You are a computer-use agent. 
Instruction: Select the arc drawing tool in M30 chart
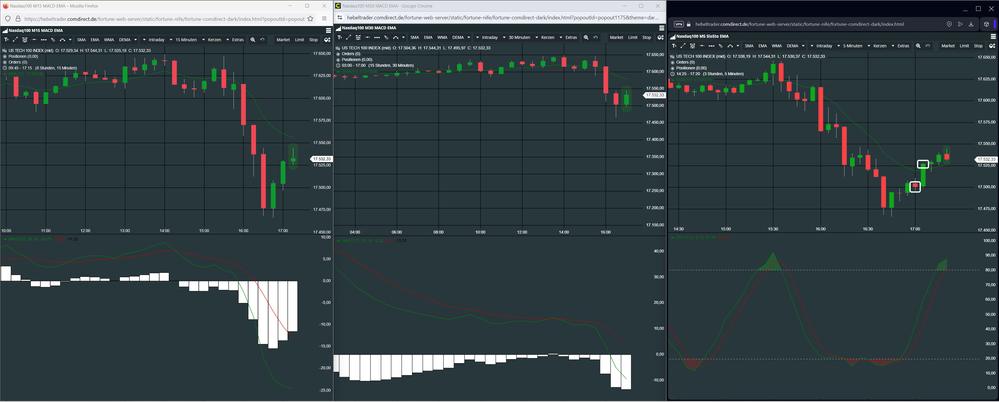point(395,38)
